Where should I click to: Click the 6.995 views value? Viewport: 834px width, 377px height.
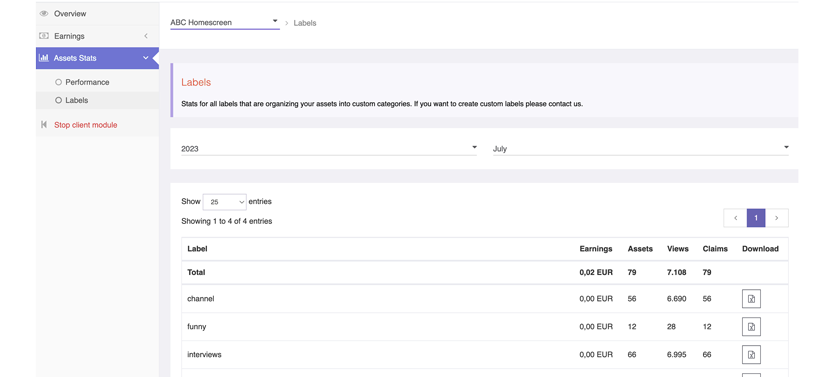(677, 354)
